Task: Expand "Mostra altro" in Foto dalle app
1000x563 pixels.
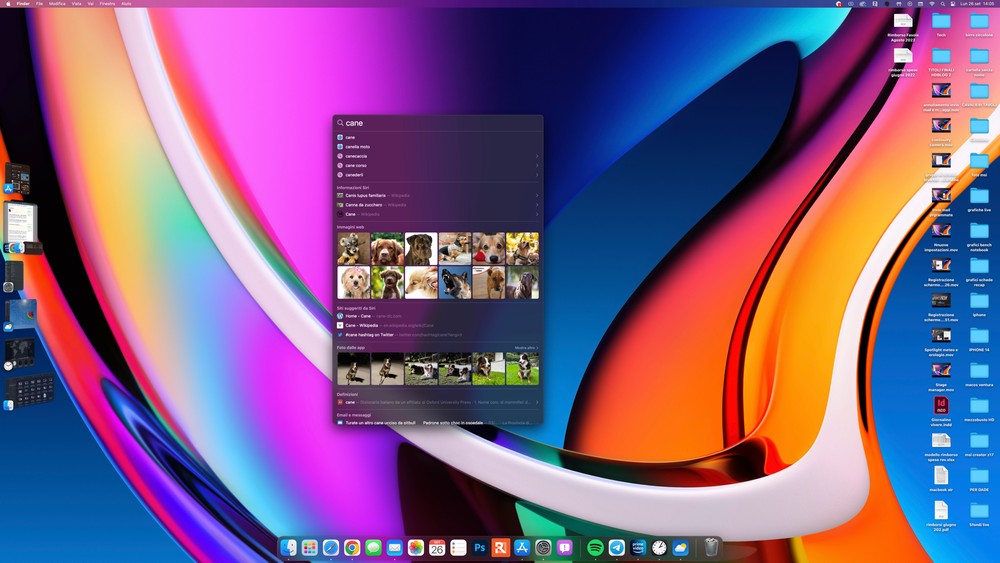Action: (526, 348)
